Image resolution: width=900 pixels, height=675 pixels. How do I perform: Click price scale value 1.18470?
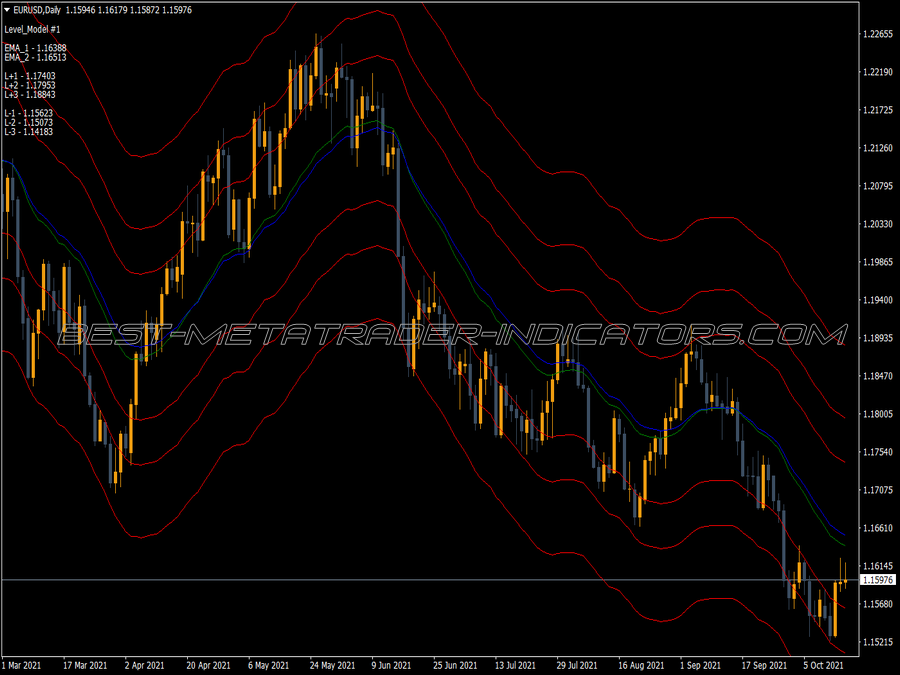[x=878, y=376]
